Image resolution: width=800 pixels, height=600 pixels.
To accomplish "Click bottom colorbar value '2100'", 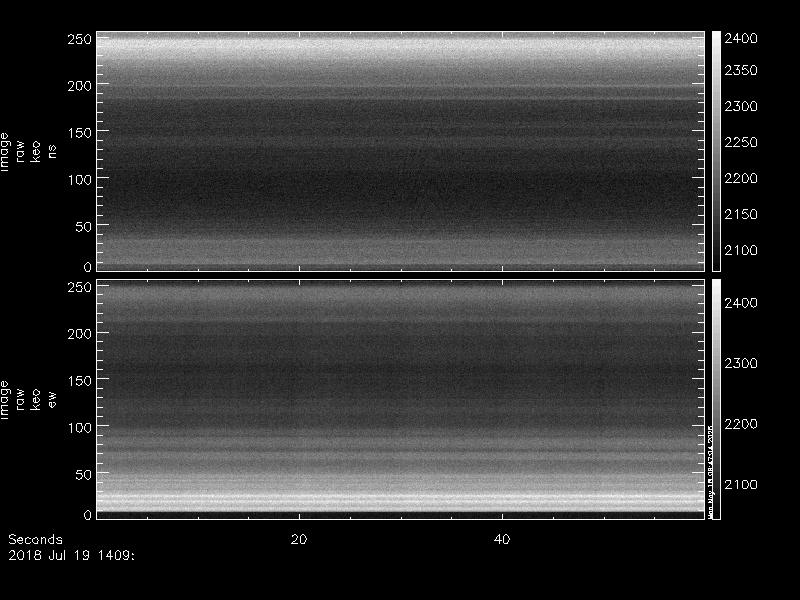I will [x=741, y=484].
